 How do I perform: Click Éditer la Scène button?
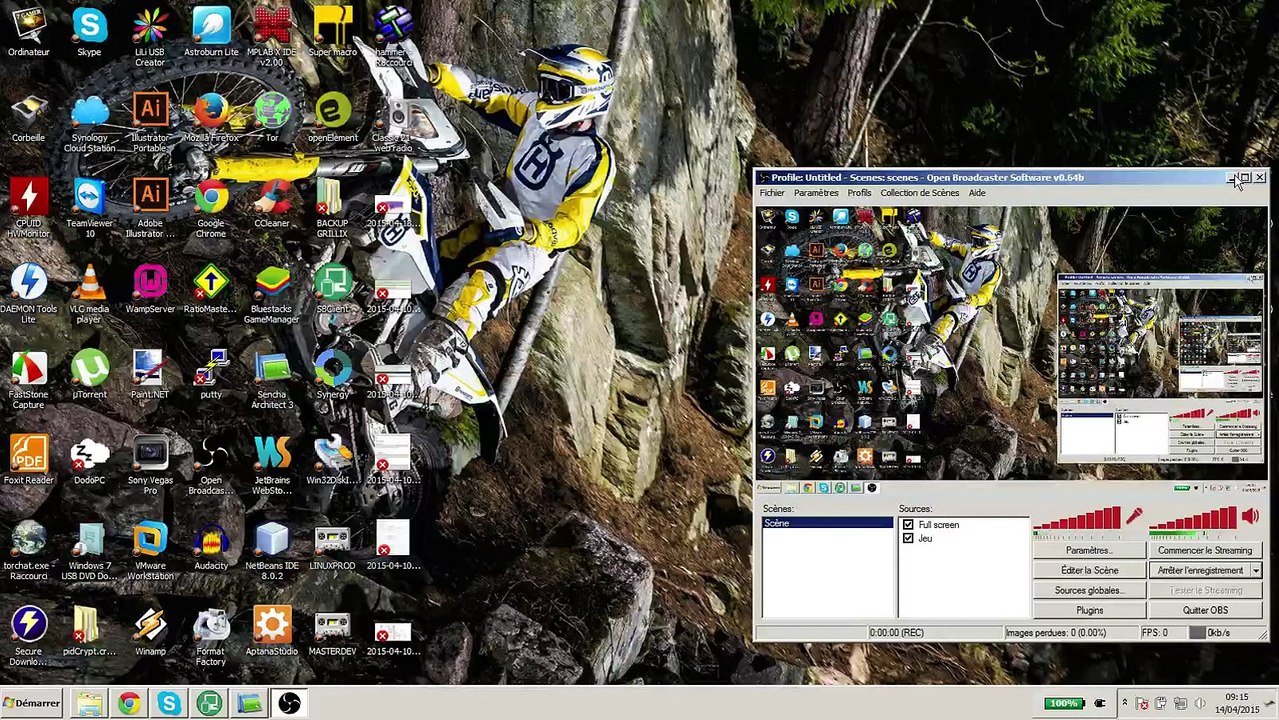(1089, 570)
